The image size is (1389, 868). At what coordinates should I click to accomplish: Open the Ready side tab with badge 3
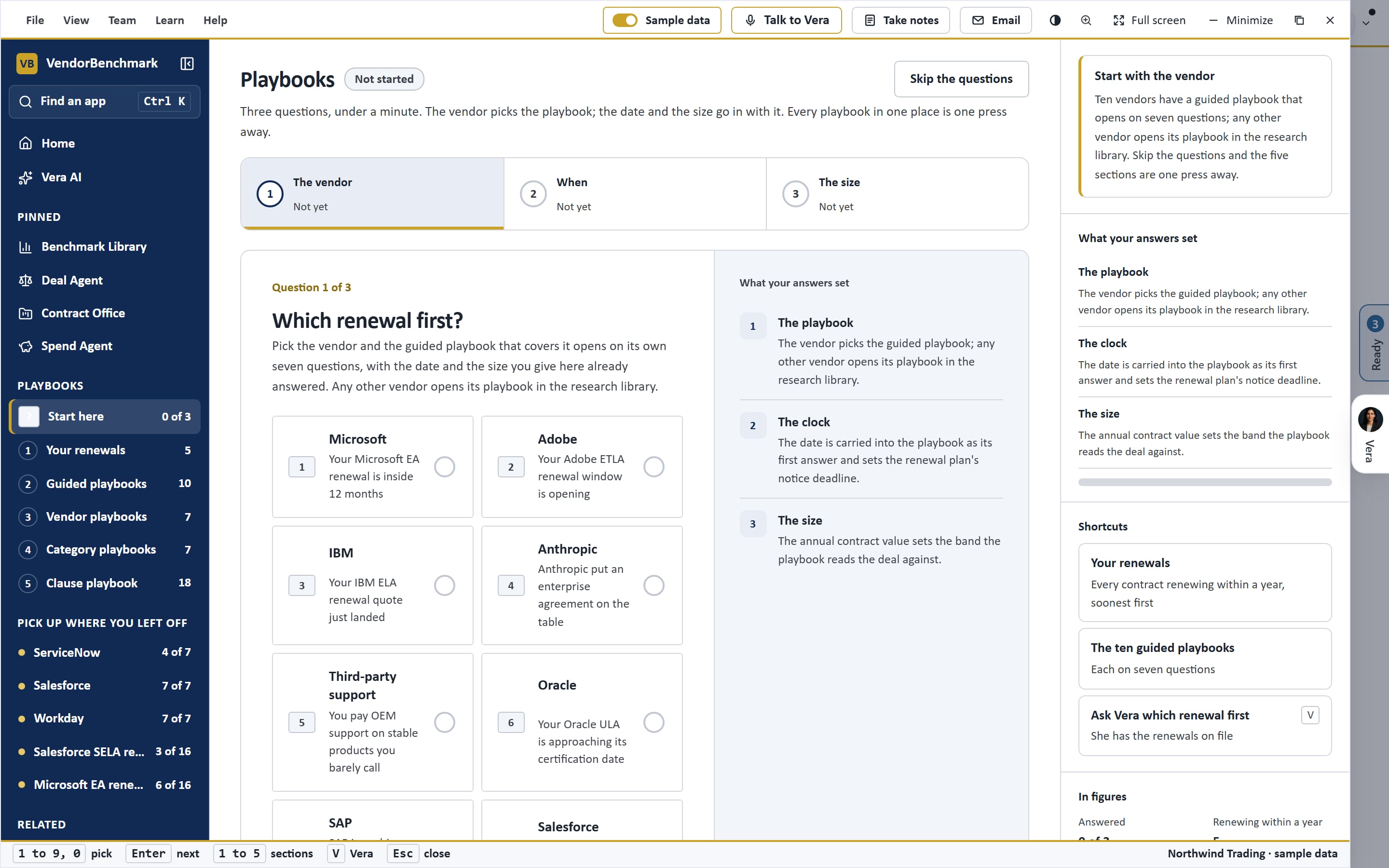(1375, 343)
